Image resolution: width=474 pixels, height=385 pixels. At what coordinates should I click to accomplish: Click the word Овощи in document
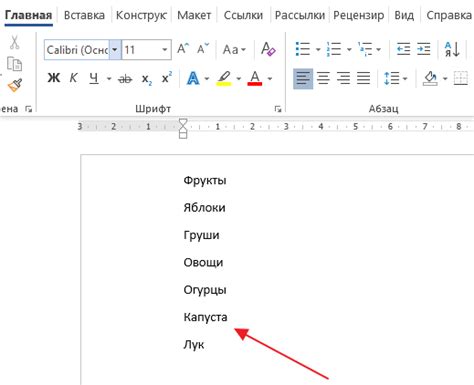[x=203, y=263]
